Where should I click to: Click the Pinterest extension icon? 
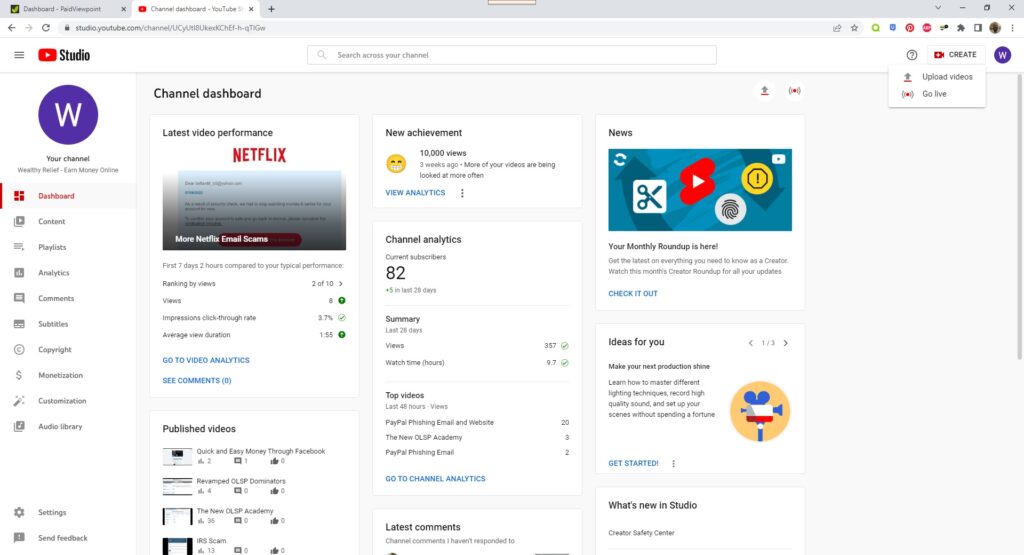pyautogui.click(x=910, y=28)
